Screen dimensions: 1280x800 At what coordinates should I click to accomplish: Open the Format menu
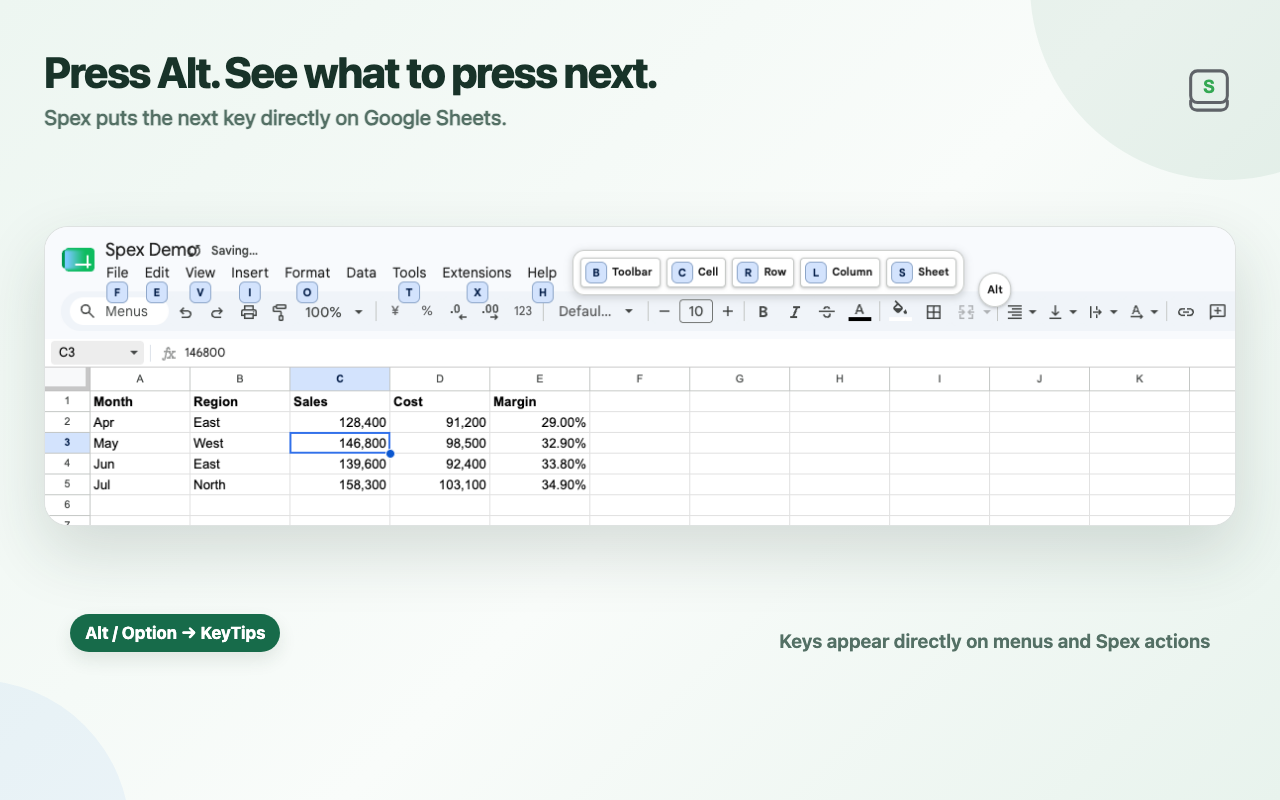tap(307, 272)
